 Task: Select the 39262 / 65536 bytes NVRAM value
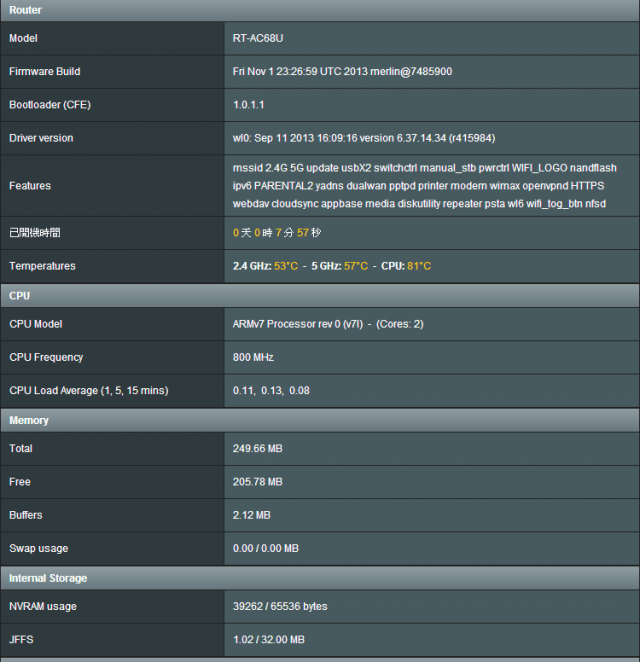(x=280, y=607)
